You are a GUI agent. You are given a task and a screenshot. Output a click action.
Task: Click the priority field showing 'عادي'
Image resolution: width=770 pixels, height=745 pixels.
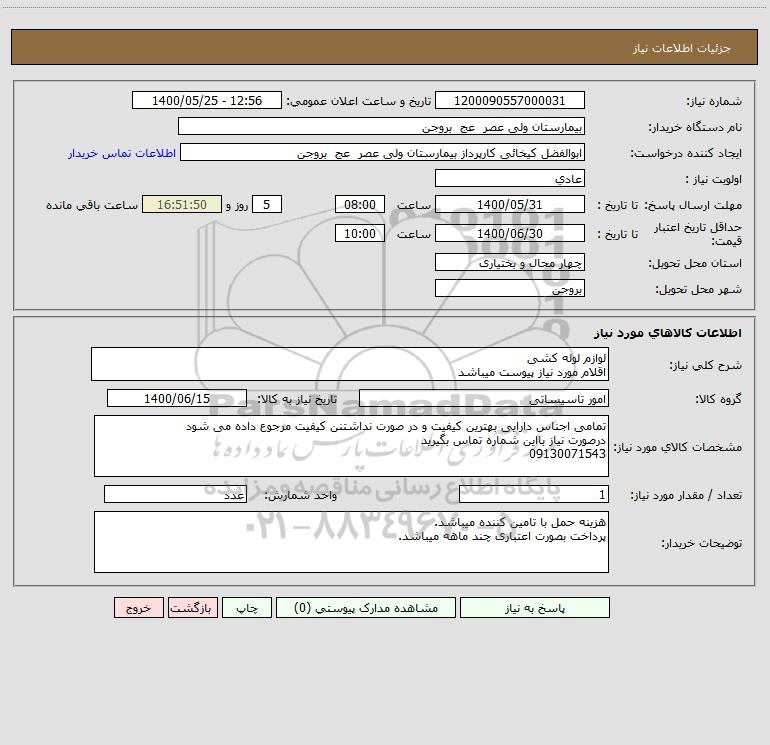pyautogui.click(x=510, y=178)
